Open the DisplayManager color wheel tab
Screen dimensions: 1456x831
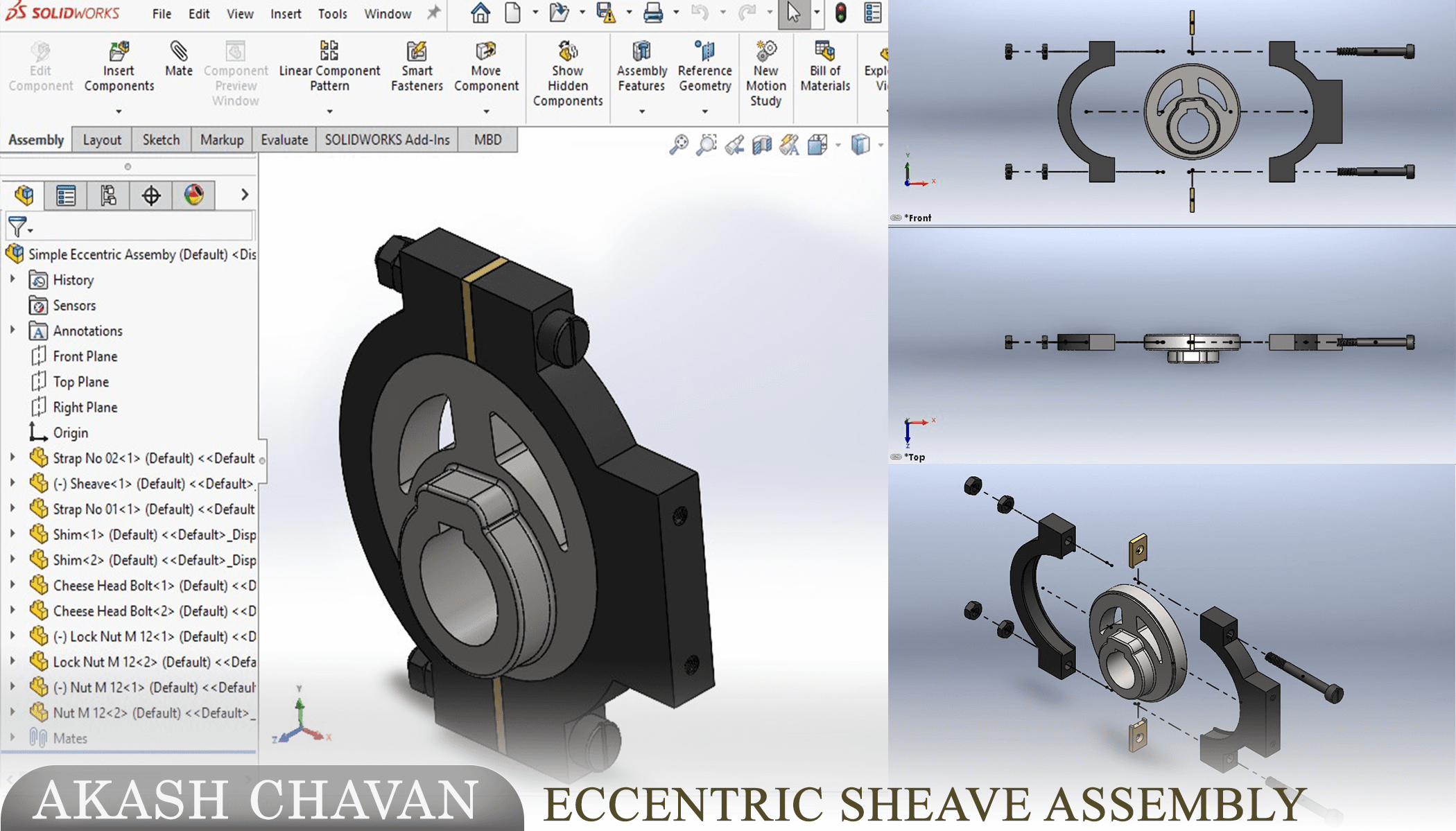(x=193, y=195)
